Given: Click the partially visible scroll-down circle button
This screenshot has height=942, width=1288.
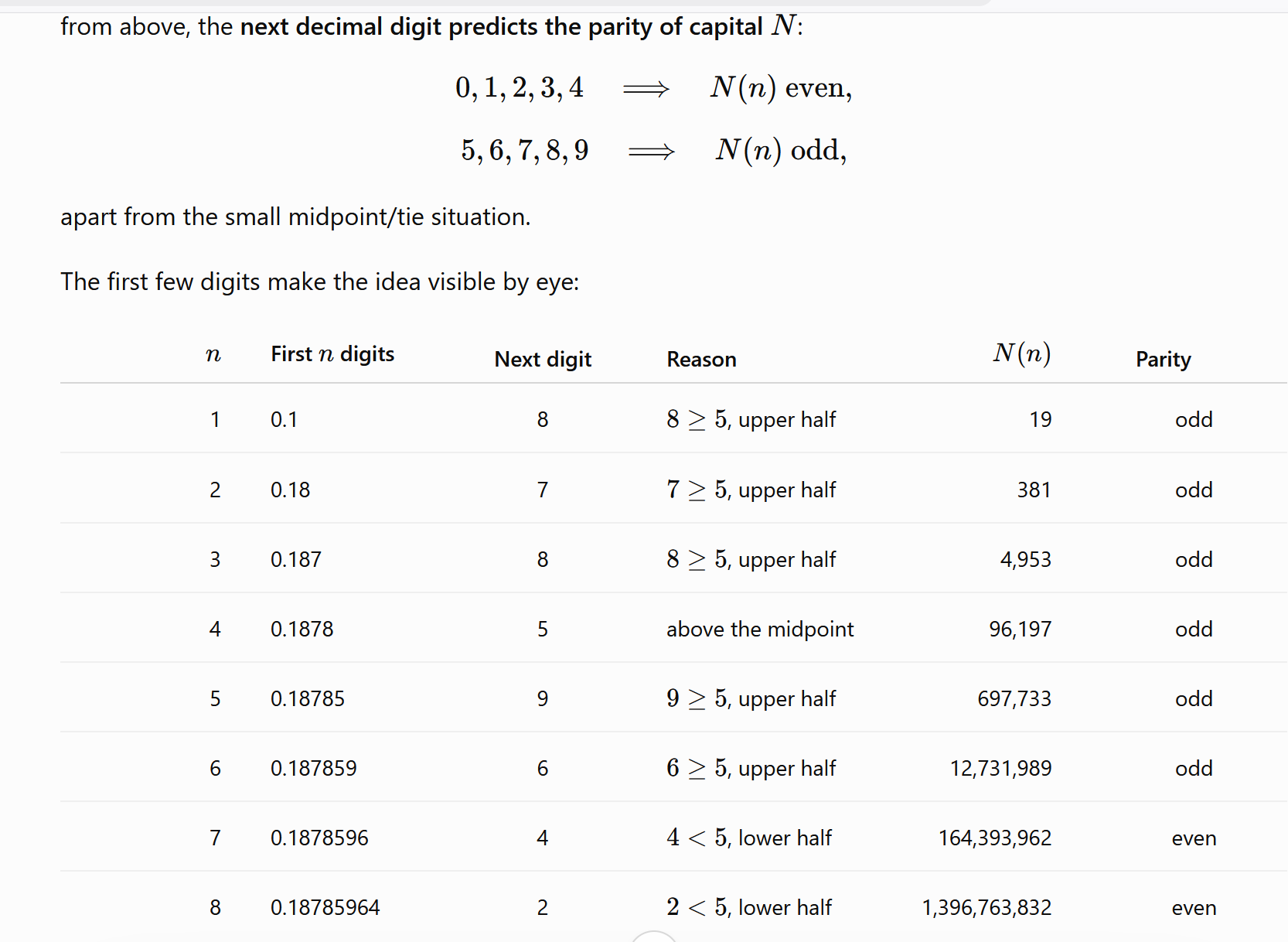Looking at the screenshot, I should click(x=654, y=937).
